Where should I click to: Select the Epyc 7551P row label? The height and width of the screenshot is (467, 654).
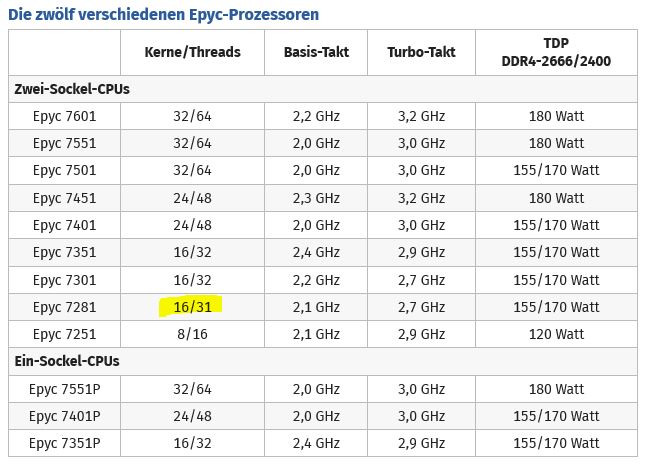point(65,389)
